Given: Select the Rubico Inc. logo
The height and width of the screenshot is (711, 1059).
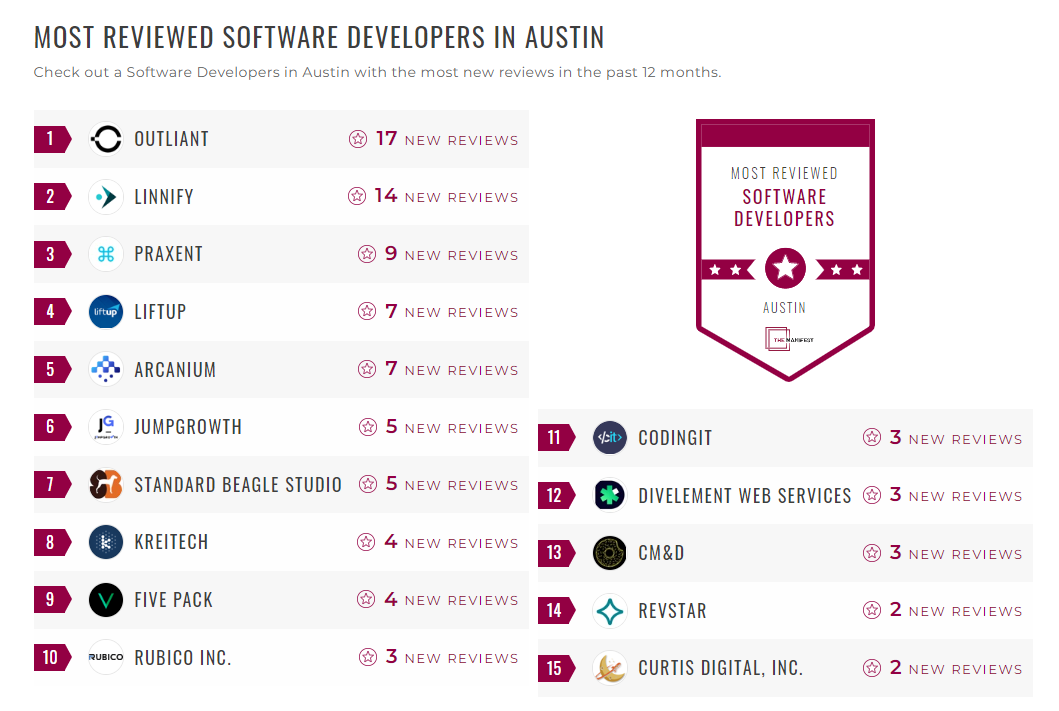Looking at the screenshot, I should 105,657.
